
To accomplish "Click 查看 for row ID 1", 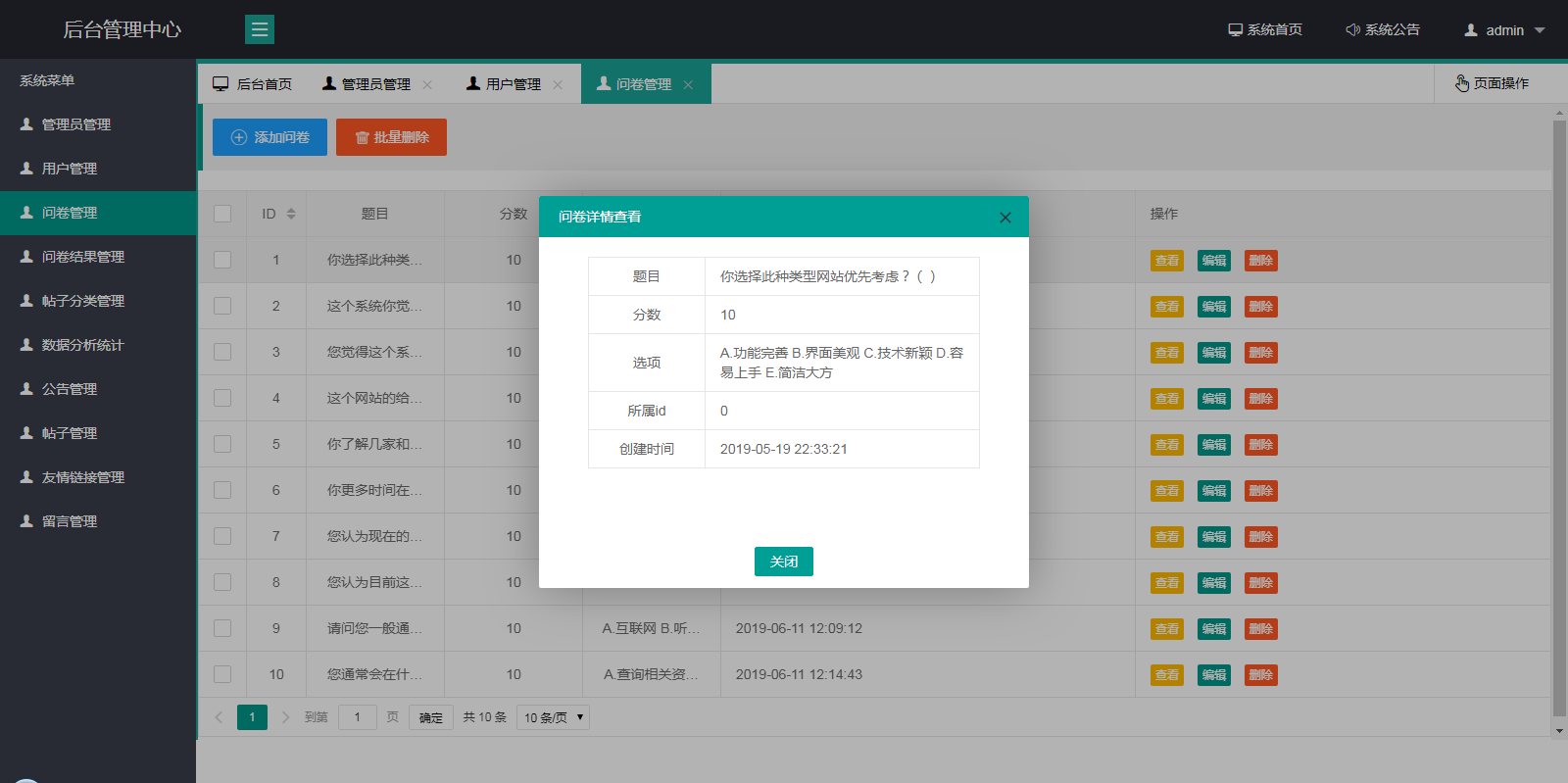I will pos(1167,261).
